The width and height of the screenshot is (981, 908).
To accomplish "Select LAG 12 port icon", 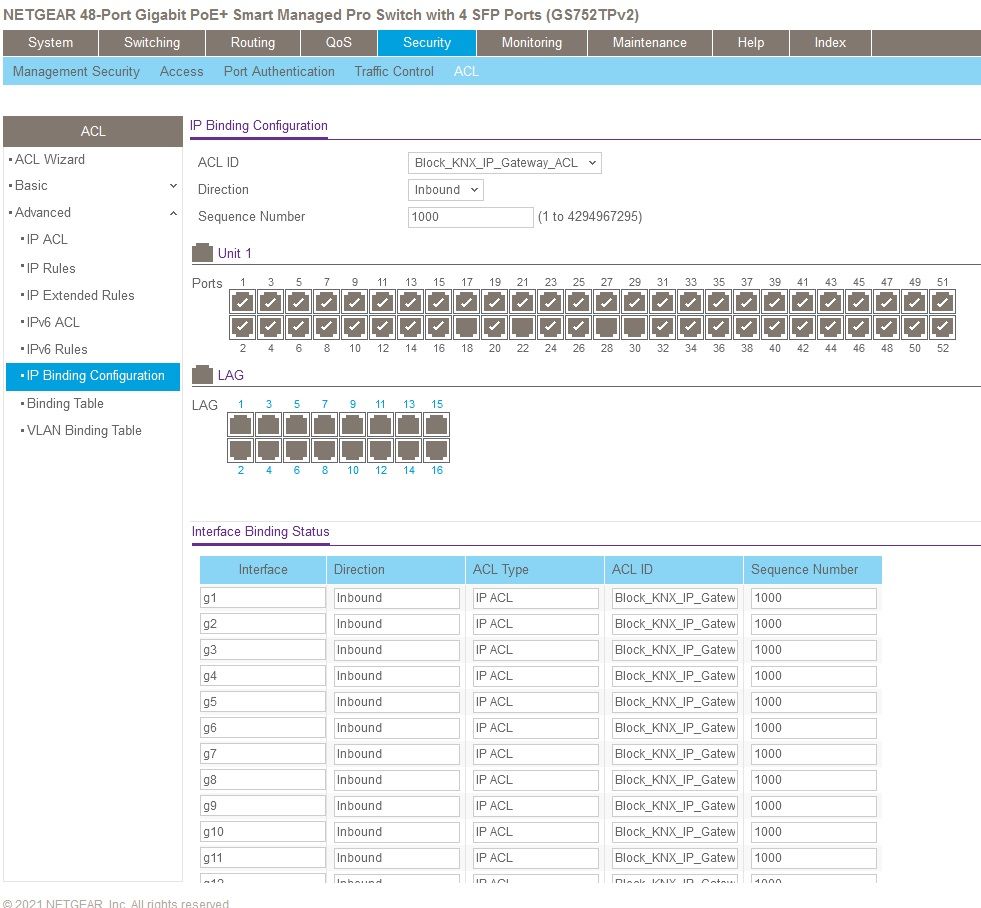I will pos(380,450).
